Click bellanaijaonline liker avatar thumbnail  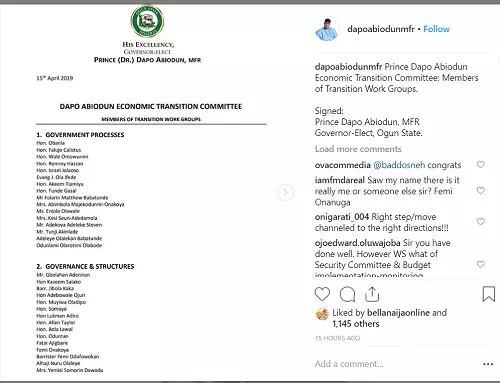pyautogui.click(x=322, y=314)
